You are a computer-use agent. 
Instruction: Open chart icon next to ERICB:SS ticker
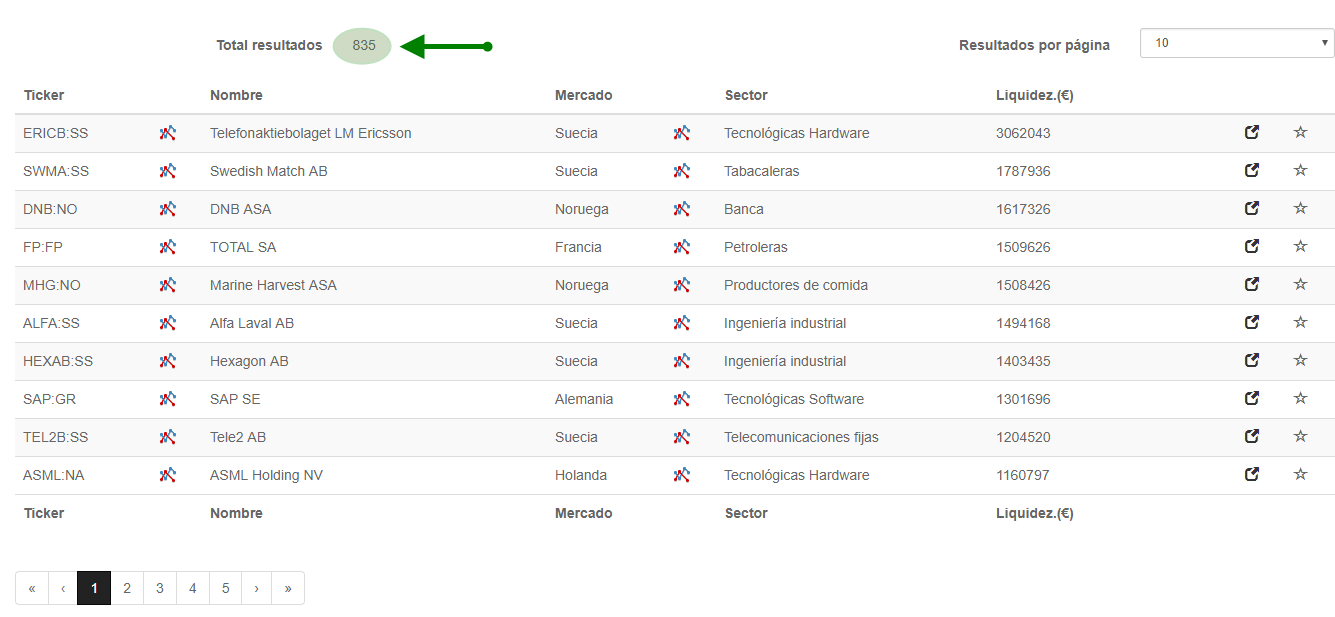click(168, 133)
